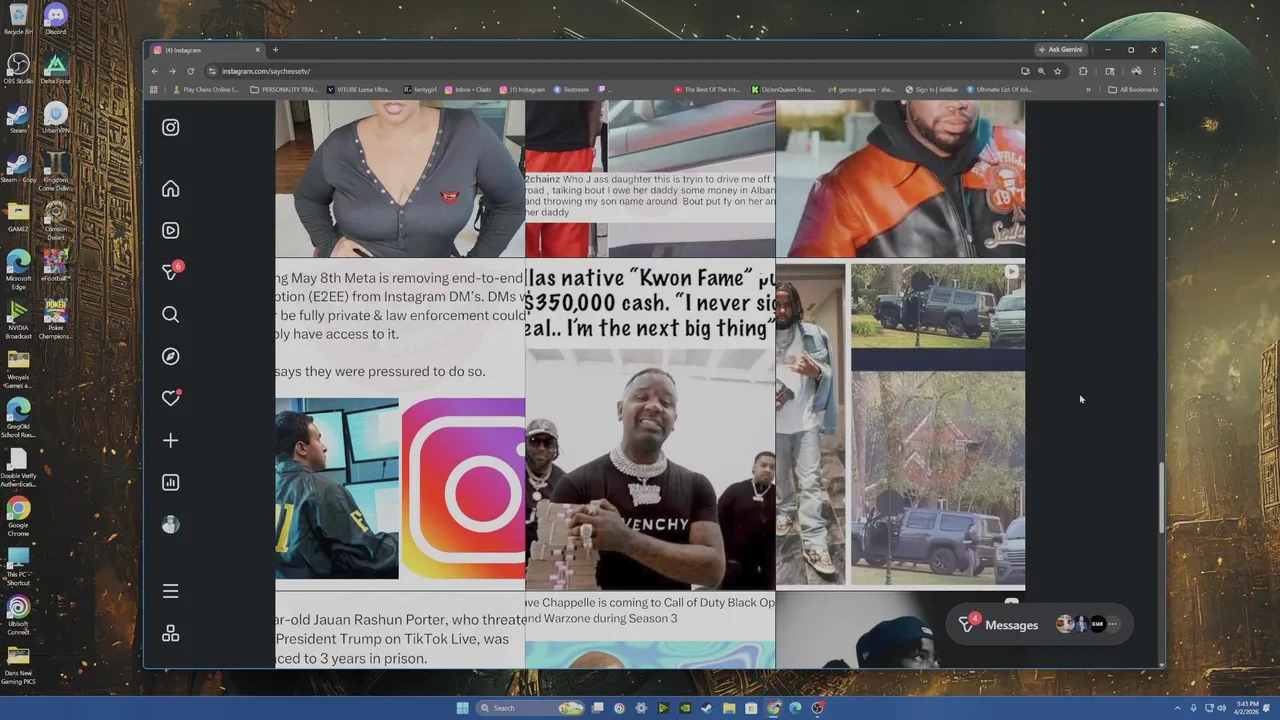
Task: Open a new browser tab
Action: [x=275, y=49]
